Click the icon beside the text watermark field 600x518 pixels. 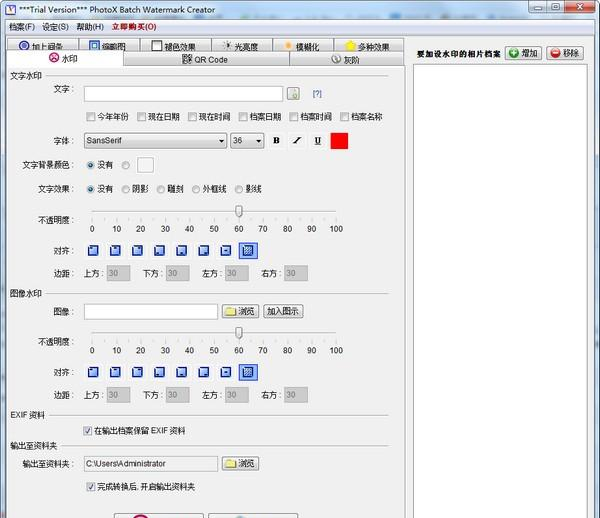point(294,94)
